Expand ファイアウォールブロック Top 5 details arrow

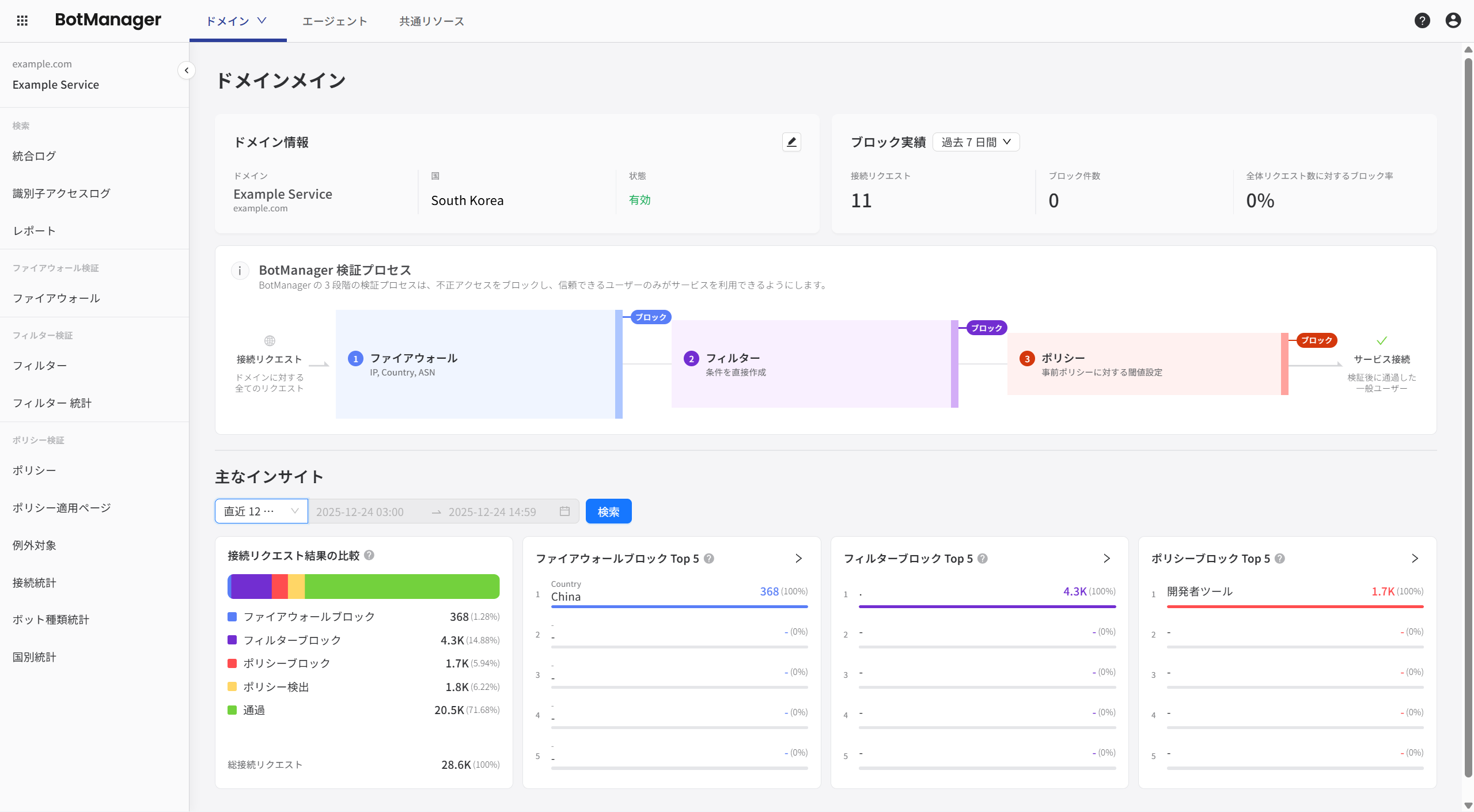(x=798, y=559)
